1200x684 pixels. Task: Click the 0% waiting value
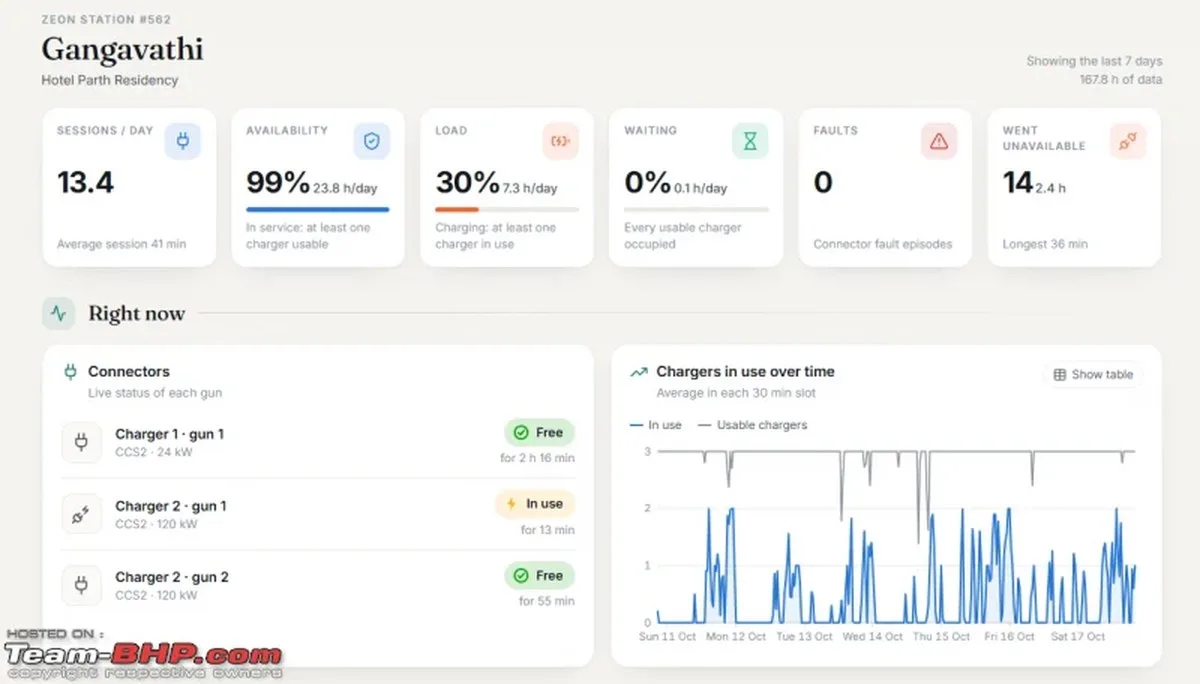pos(647,182)
